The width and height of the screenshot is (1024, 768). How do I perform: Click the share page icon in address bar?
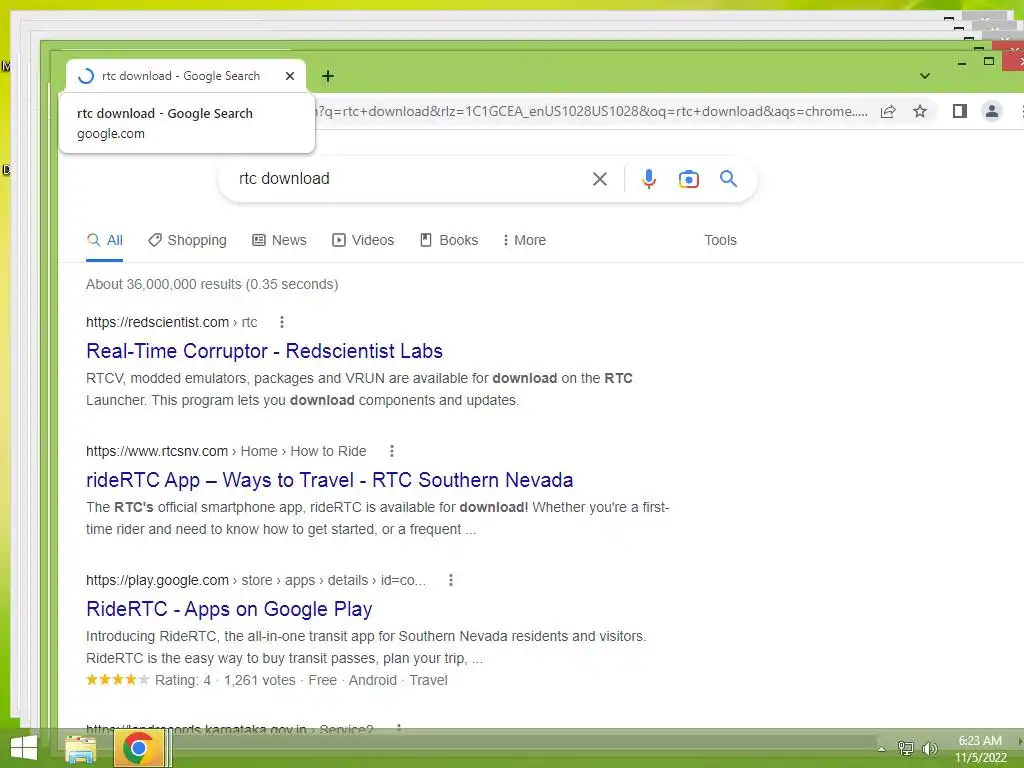pyautogui.click(x=888, y=111)
